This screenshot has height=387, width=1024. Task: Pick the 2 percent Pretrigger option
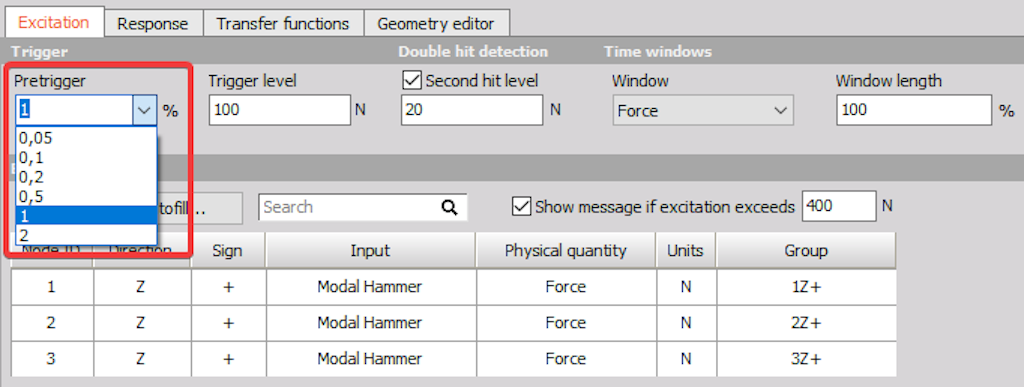(86, 235)
